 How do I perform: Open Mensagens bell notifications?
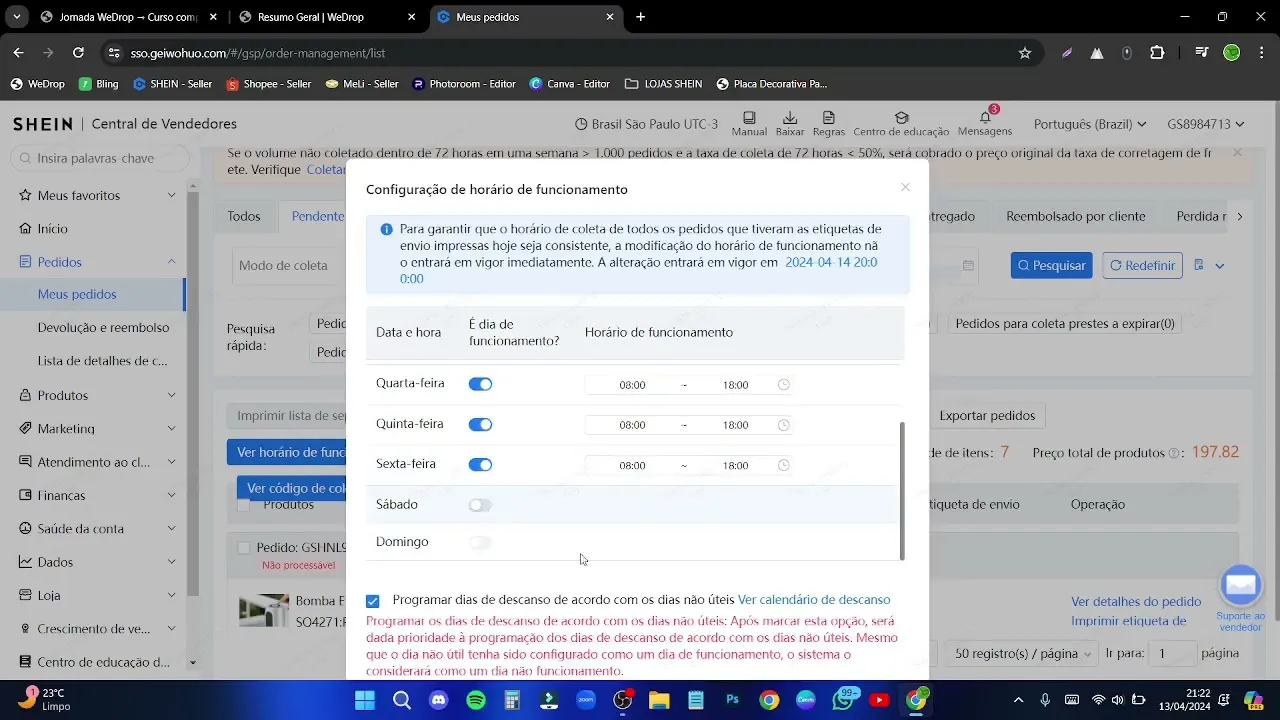985,117
